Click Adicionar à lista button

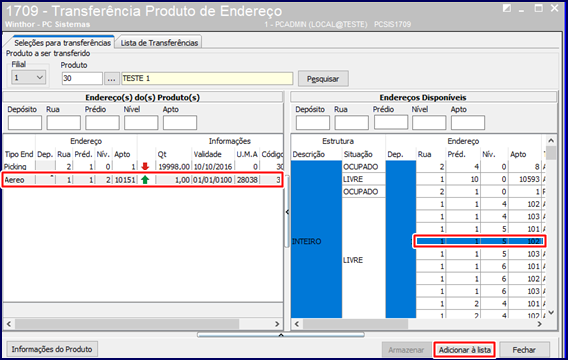click(464, 350)
